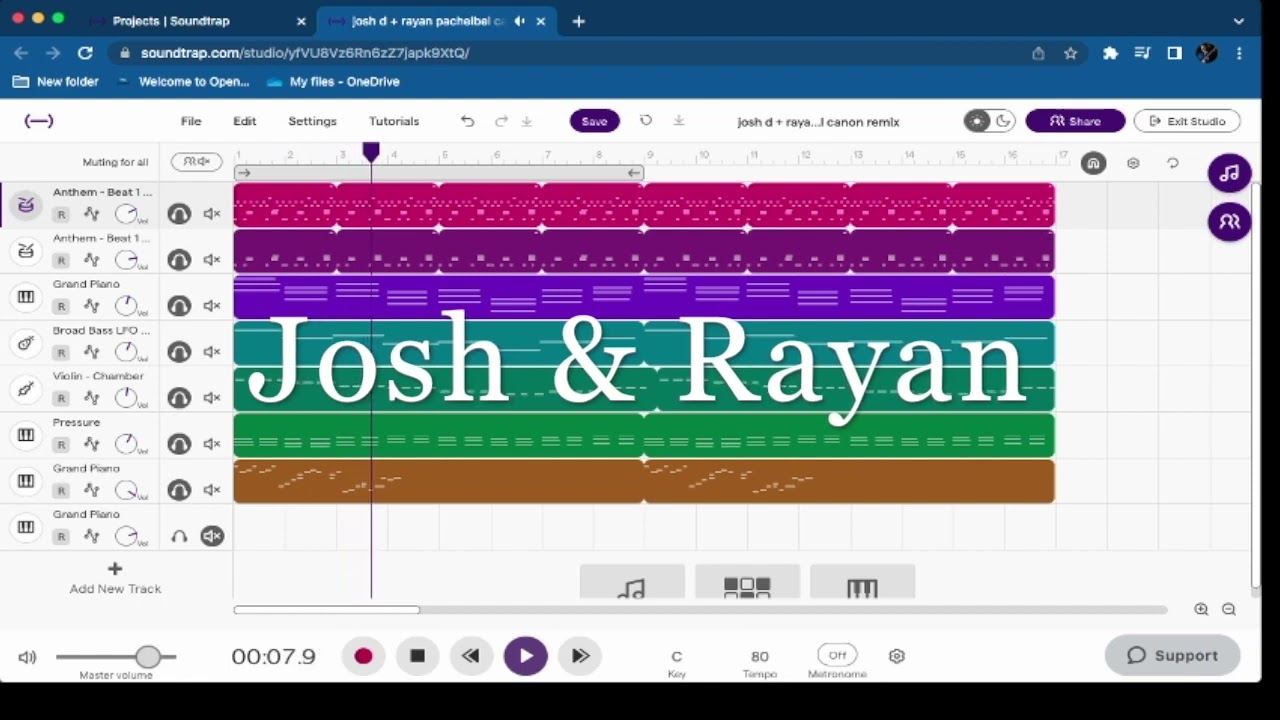Viewport: 1280px width, 720px height.
Task: Open the collaborators panel button
Action: click(x=1229, y=222)
